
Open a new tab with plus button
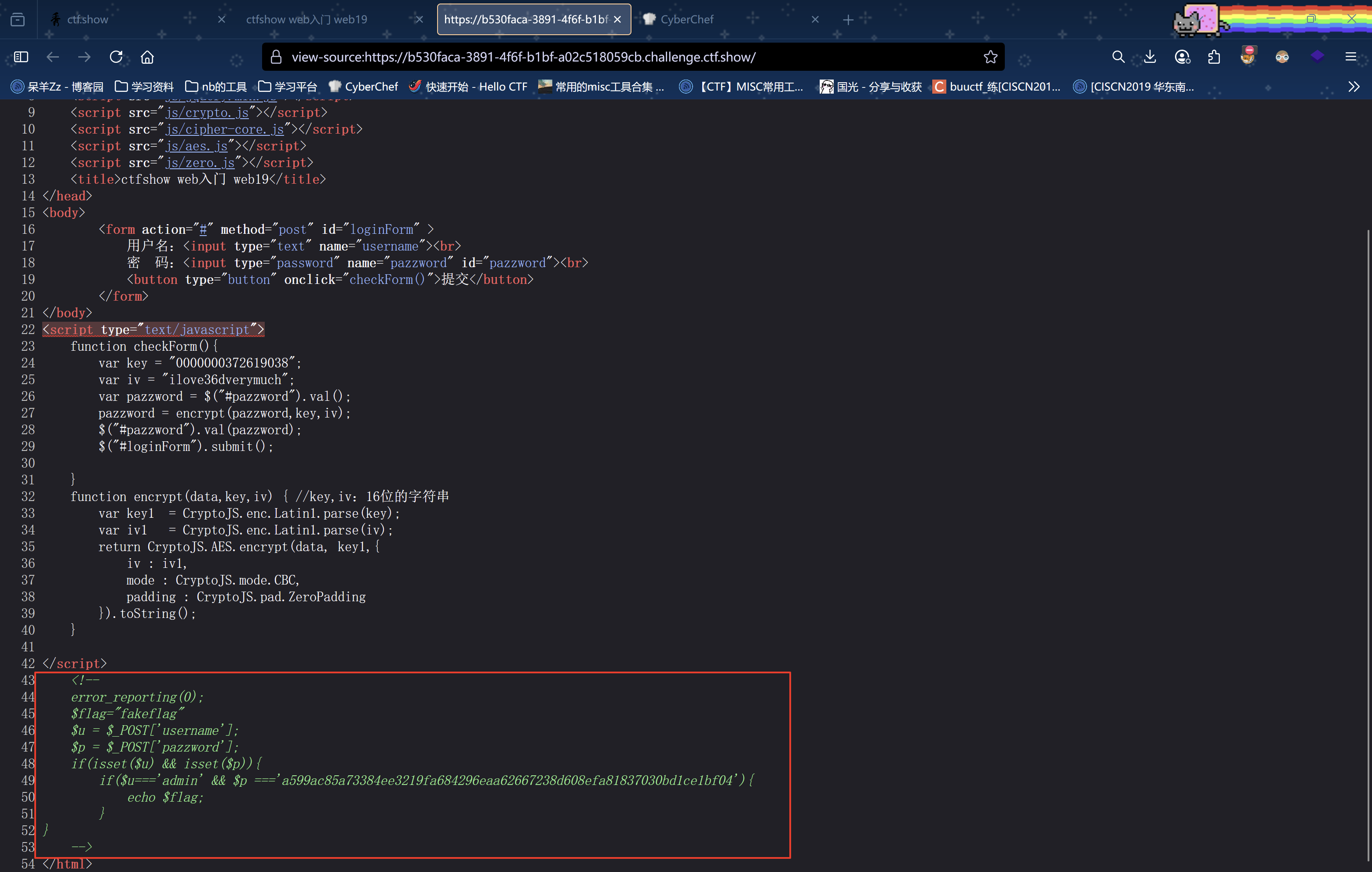(x=848, y=20)
